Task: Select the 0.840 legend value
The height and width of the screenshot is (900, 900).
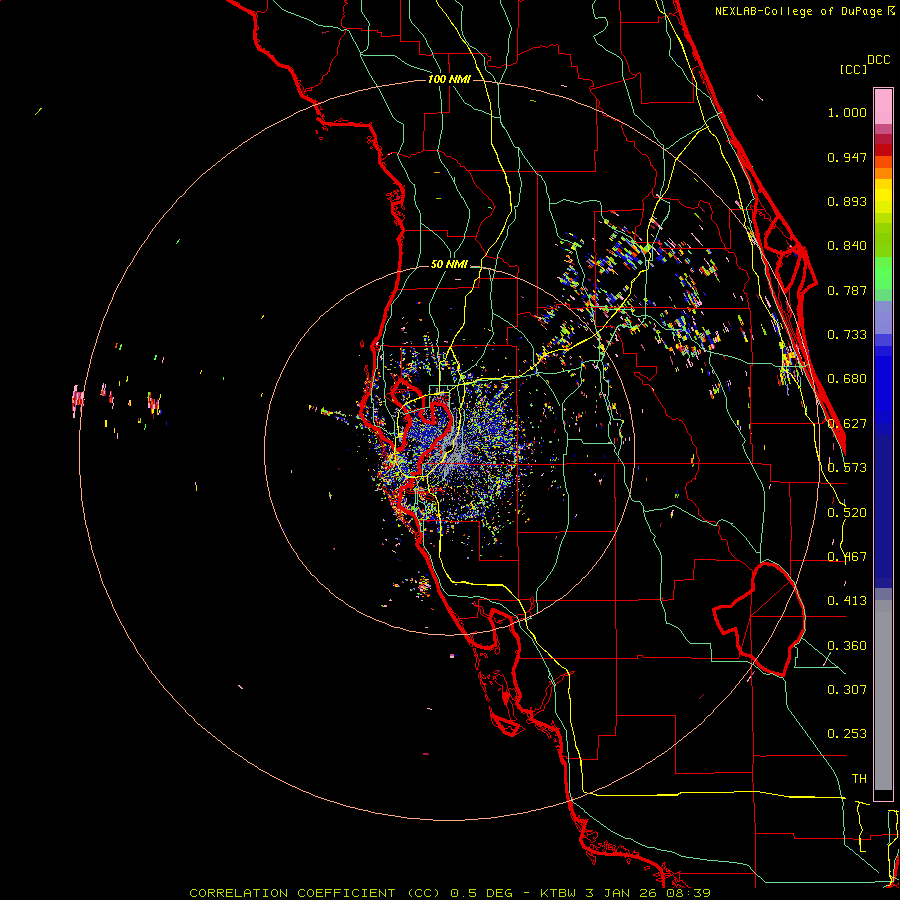Action: [x=847, y=246]
